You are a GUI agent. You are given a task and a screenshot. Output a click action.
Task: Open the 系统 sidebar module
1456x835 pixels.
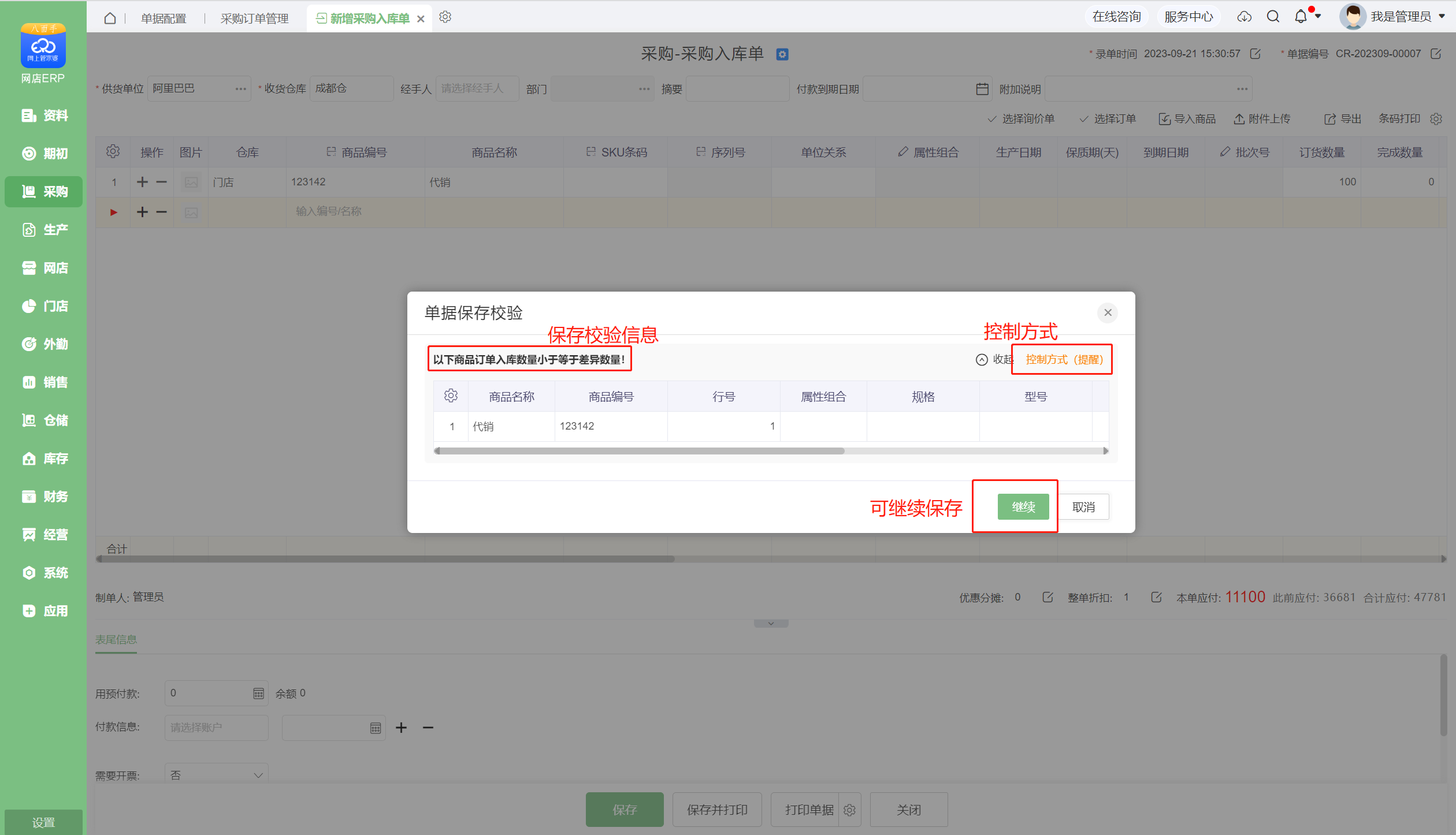point(44,573)
